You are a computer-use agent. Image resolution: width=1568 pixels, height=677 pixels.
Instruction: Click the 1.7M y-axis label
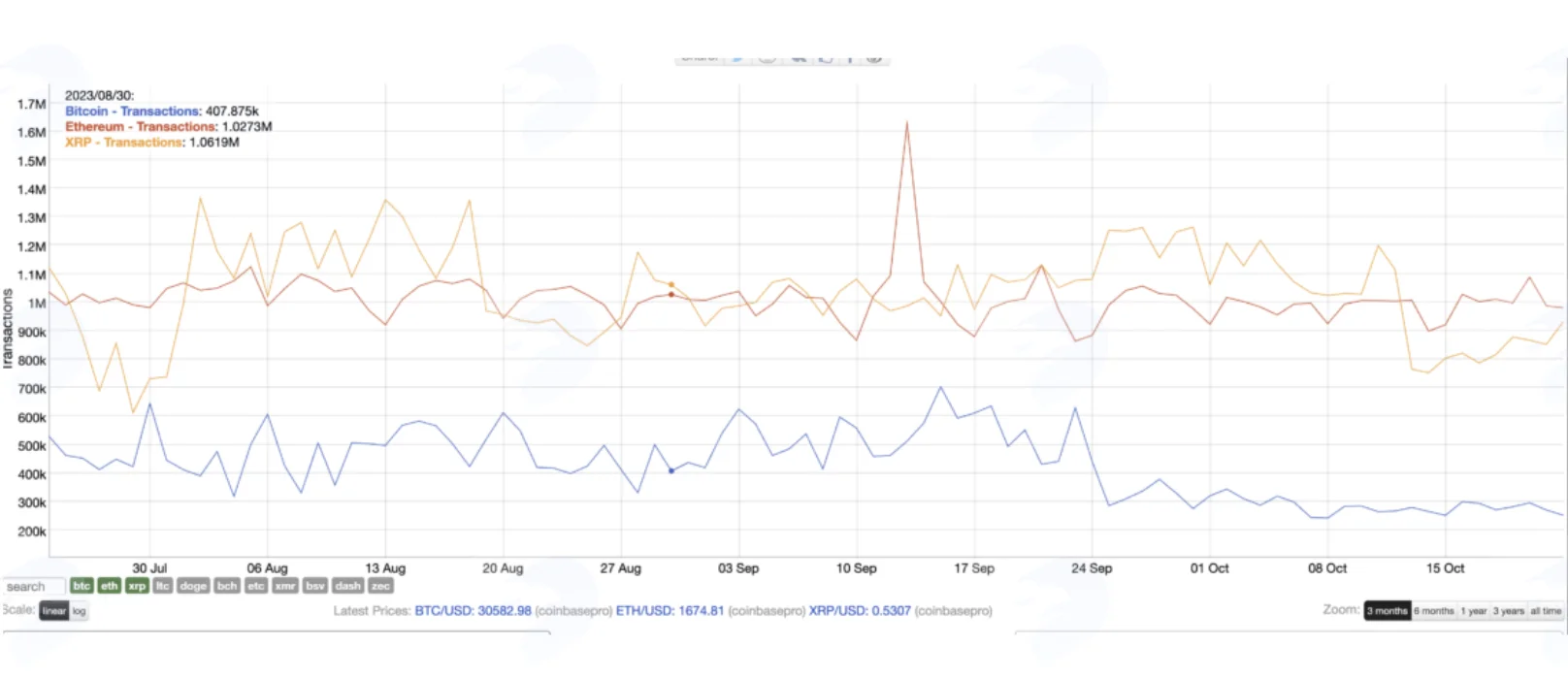[x=31, y=104]
